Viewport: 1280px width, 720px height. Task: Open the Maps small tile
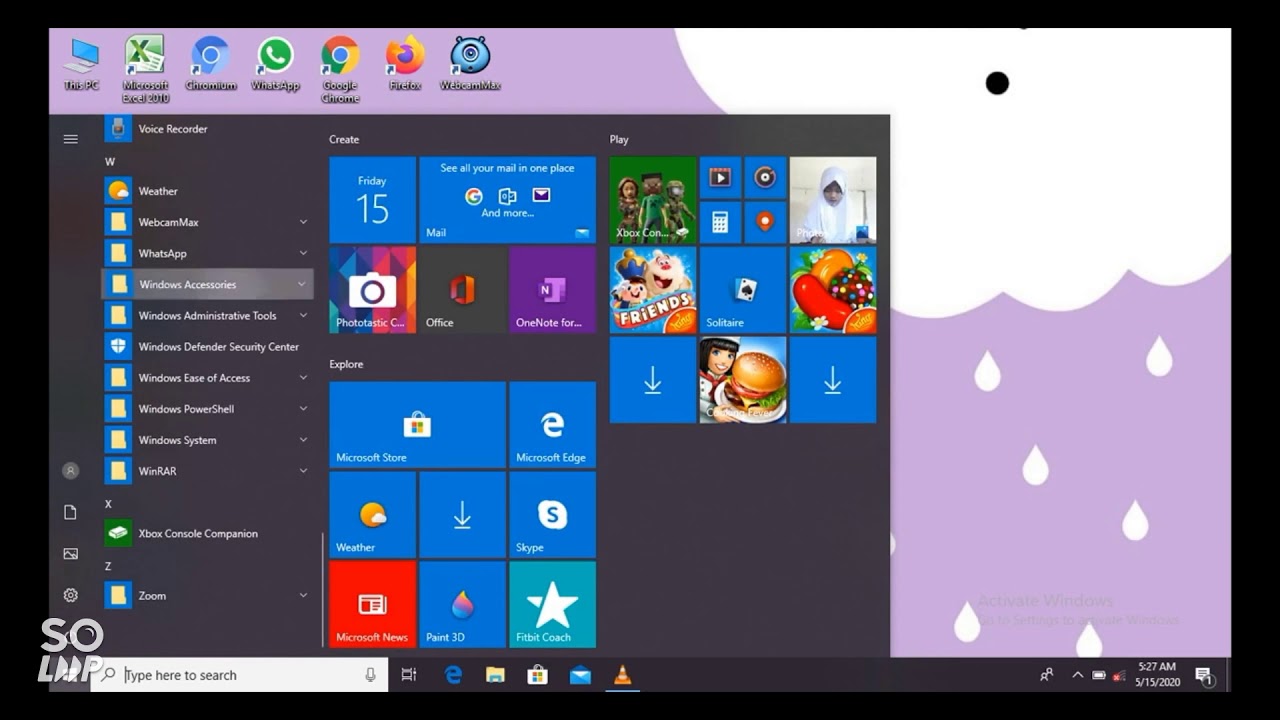pos(765,222)
